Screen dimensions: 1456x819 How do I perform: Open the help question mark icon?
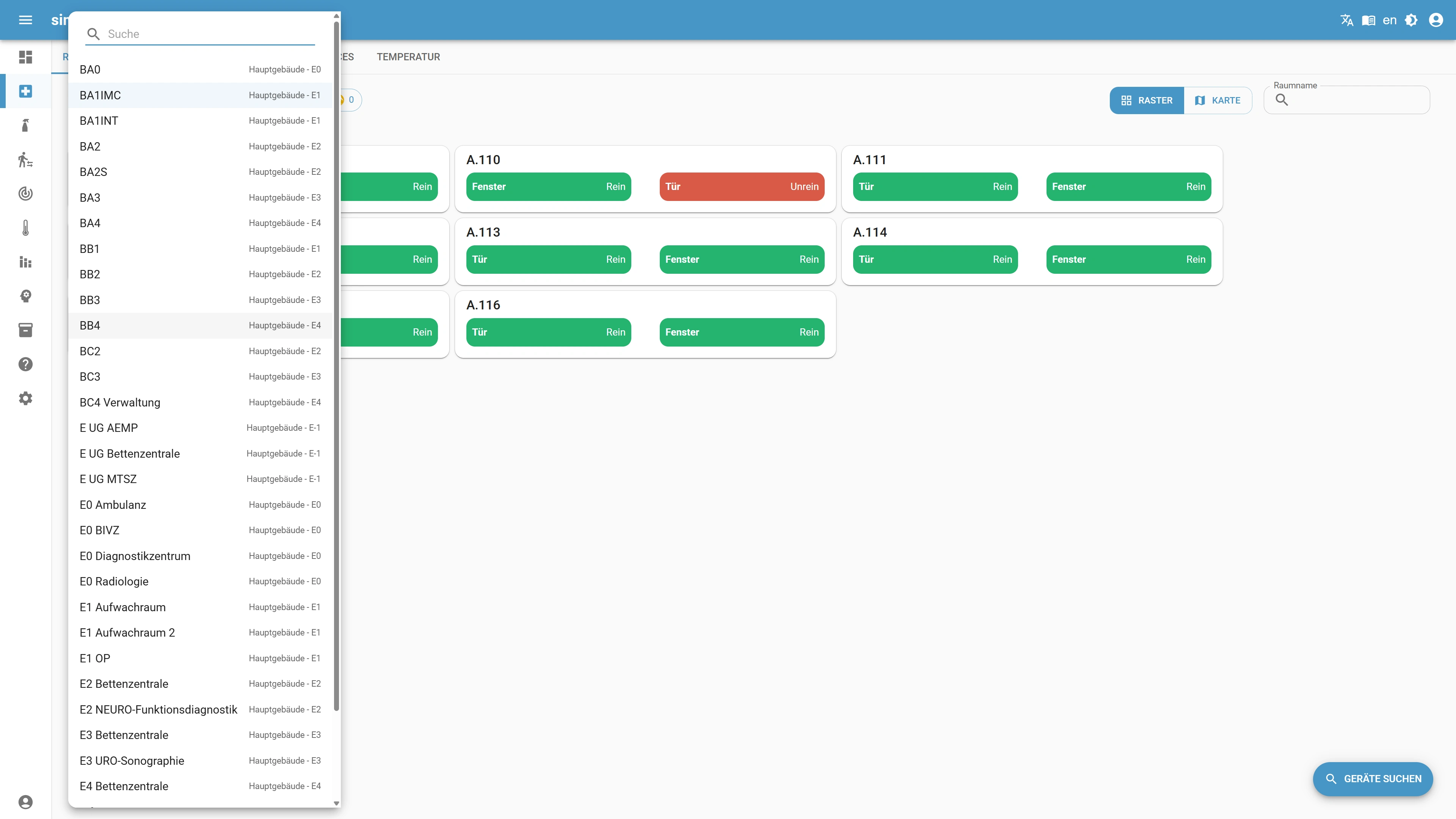click(25, 364)
